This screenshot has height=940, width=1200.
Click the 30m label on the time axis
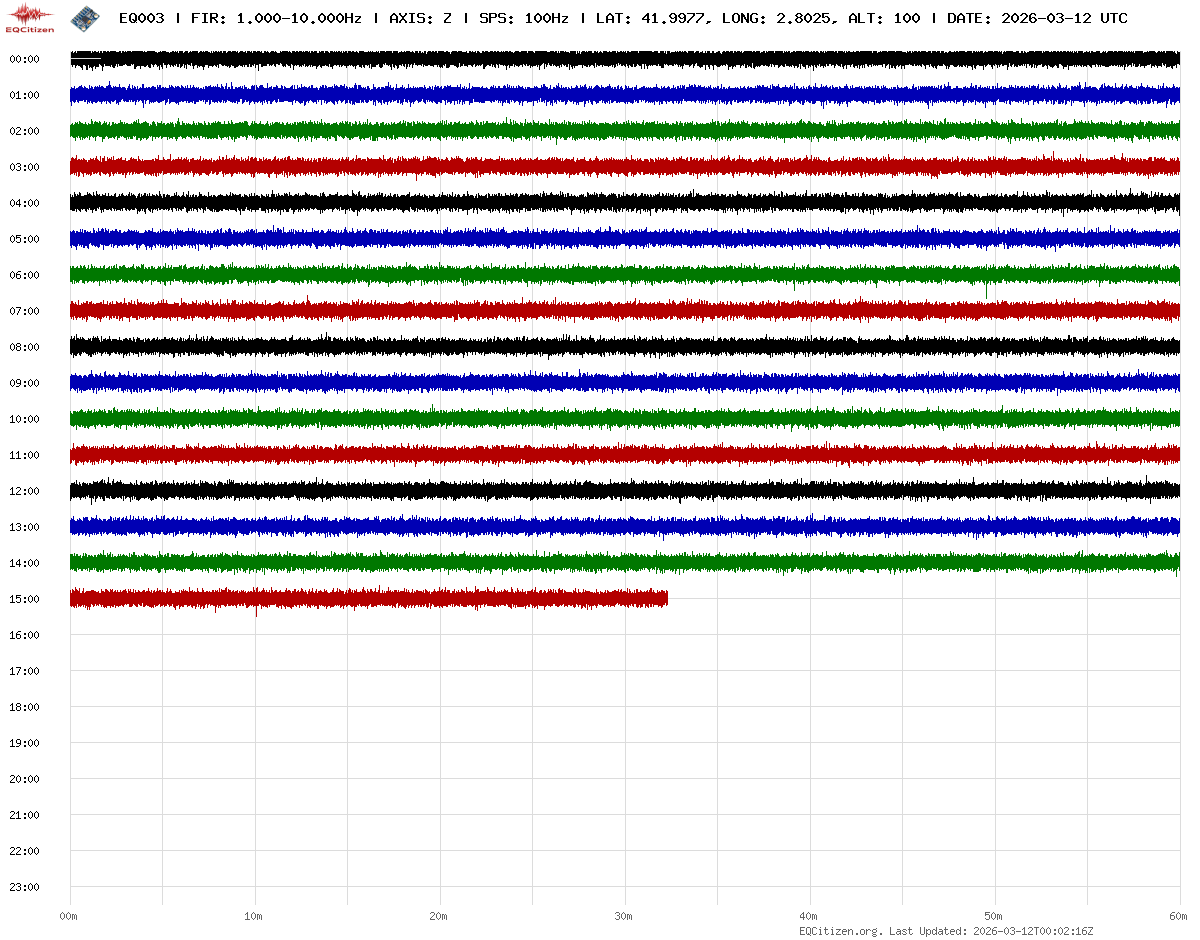point(624,917)
